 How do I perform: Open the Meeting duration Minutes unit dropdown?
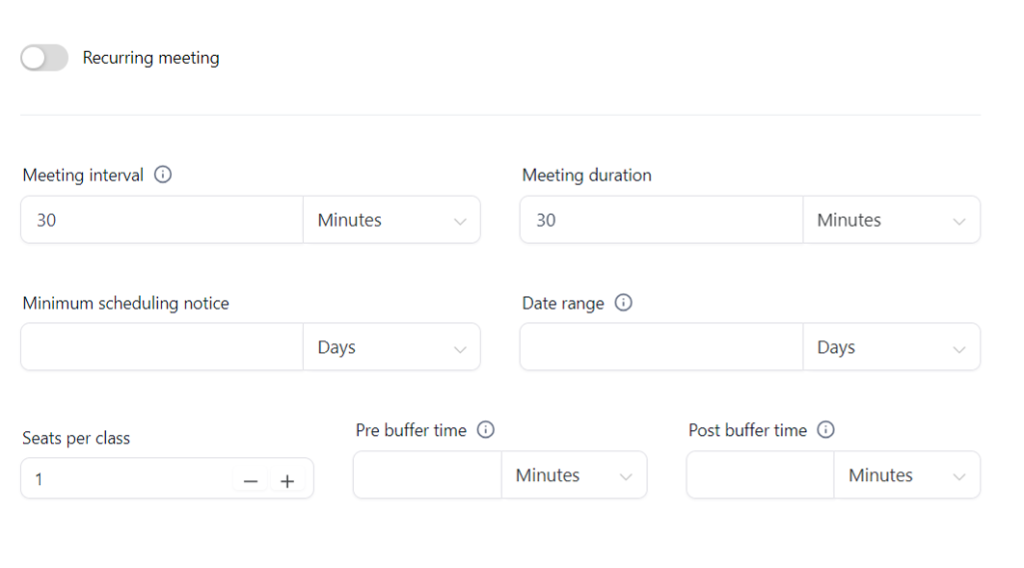(891, 220)
